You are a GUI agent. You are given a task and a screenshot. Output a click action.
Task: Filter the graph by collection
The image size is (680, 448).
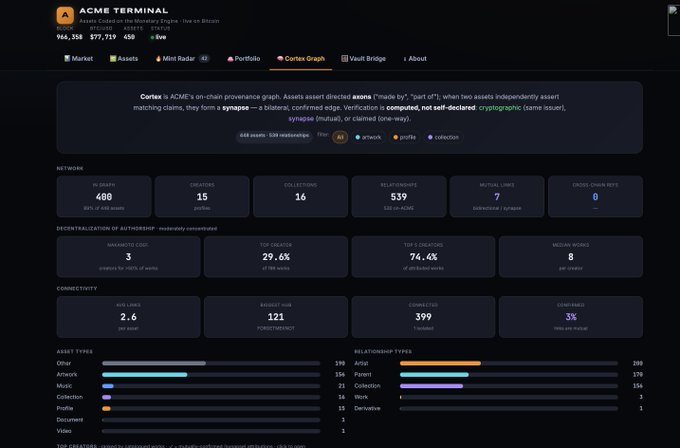(443, 137)
